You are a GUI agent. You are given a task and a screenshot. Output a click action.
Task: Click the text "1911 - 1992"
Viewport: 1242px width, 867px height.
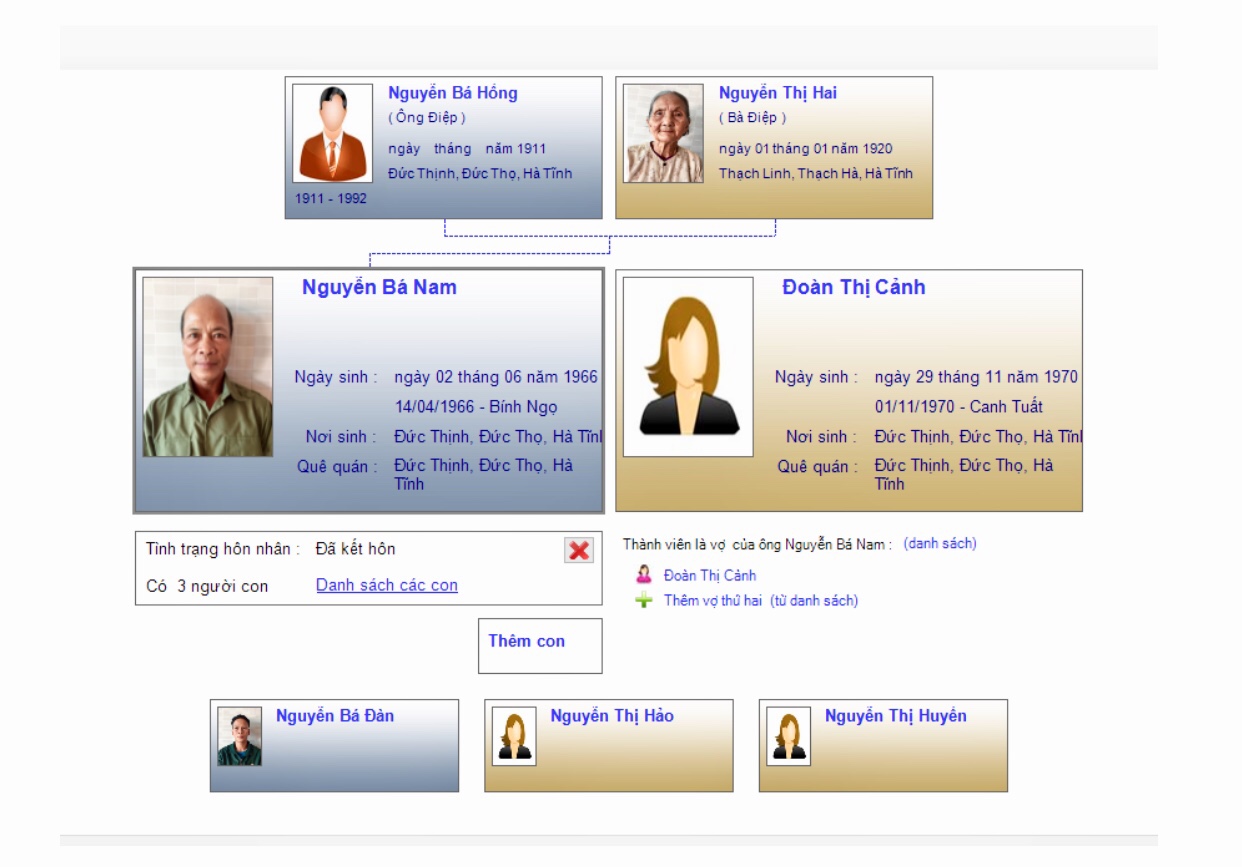point(331,198)
